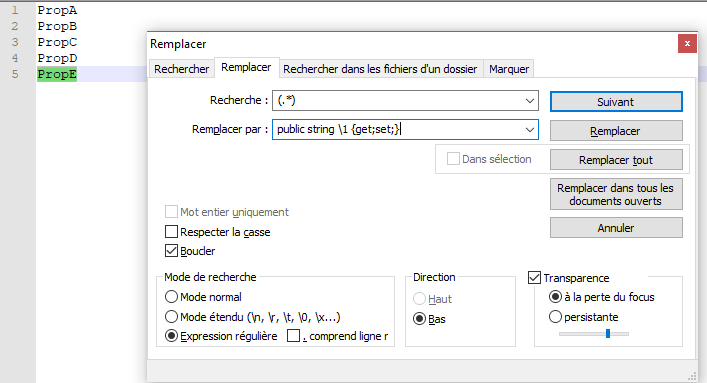Select Expression régulière radio button
This screenshot has height=383, width=707.
point(171,336)
